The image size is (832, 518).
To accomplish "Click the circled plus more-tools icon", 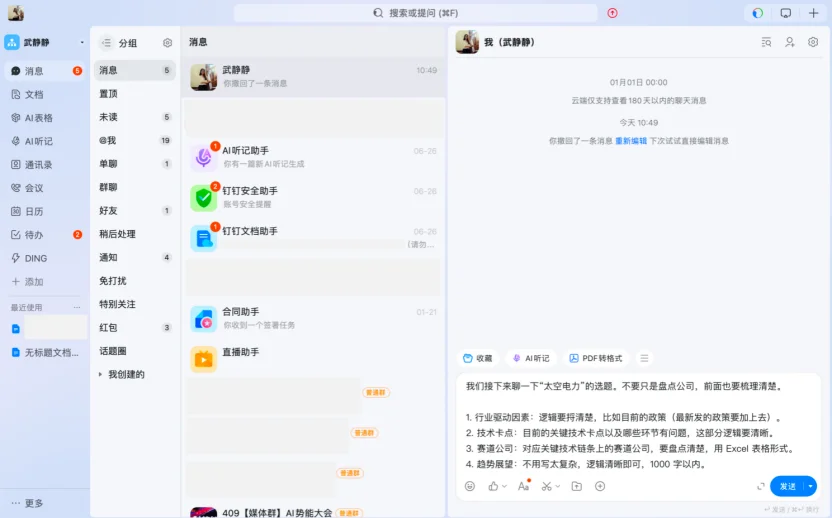I will [x=600, y=486].
